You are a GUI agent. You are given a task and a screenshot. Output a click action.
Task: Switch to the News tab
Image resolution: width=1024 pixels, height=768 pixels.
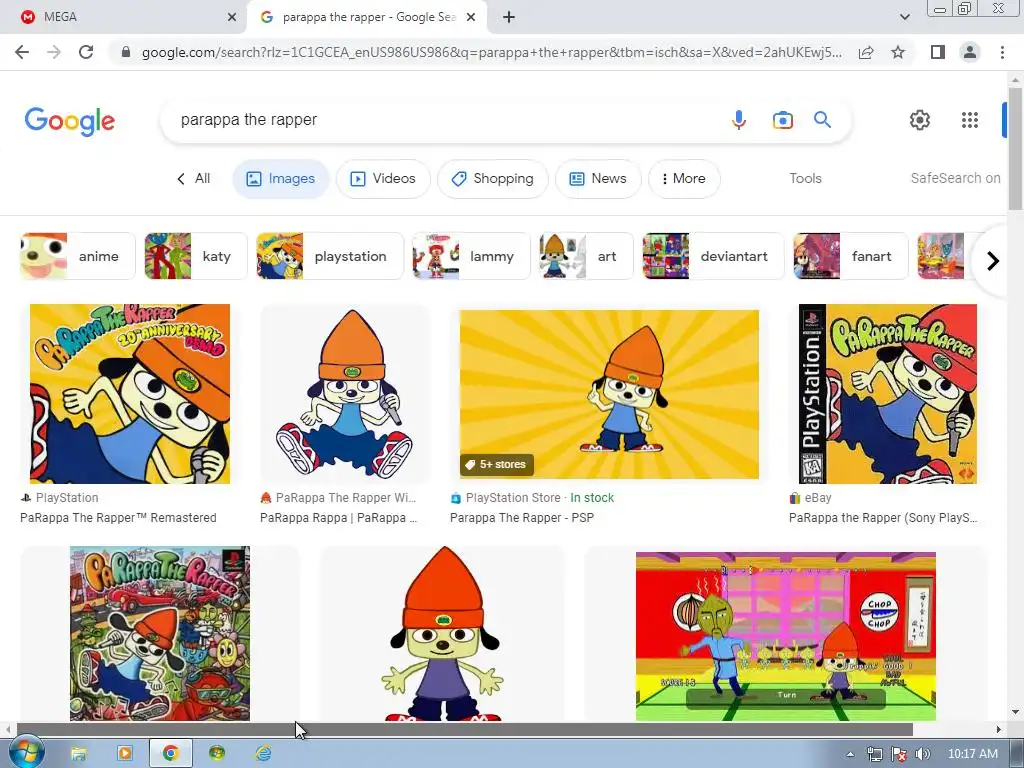coord(598,178)
